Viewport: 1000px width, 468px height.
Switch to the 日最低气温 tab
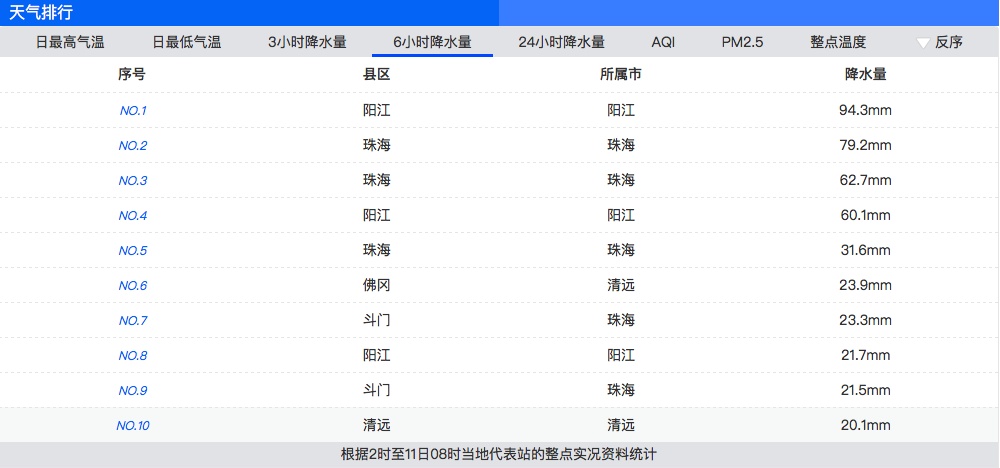[x=186, y=43]
